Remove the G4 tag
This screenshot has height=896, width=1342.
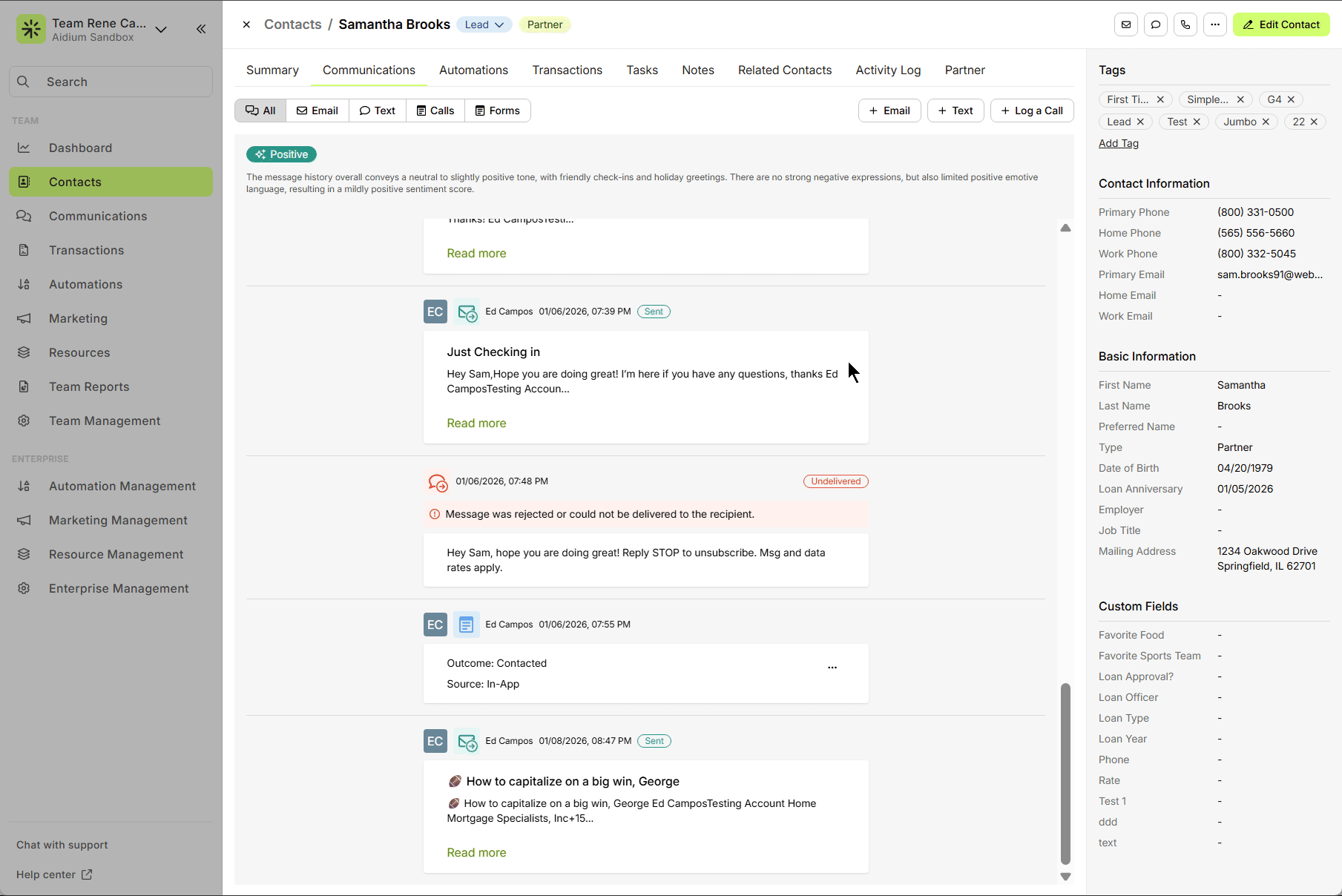pos(1291,99)
